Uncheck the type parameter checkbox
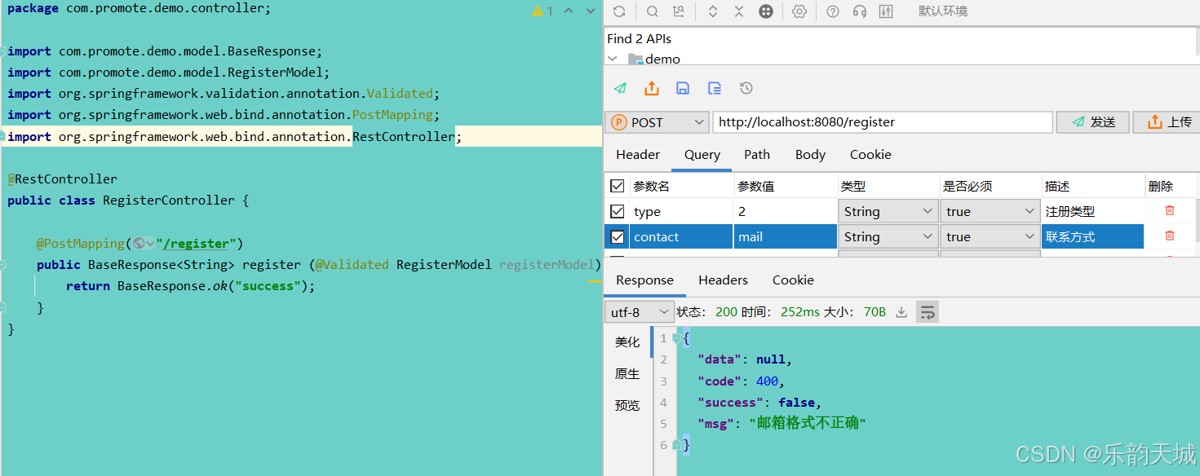Viewport: 1200px width, 476px height. (617, 211)
